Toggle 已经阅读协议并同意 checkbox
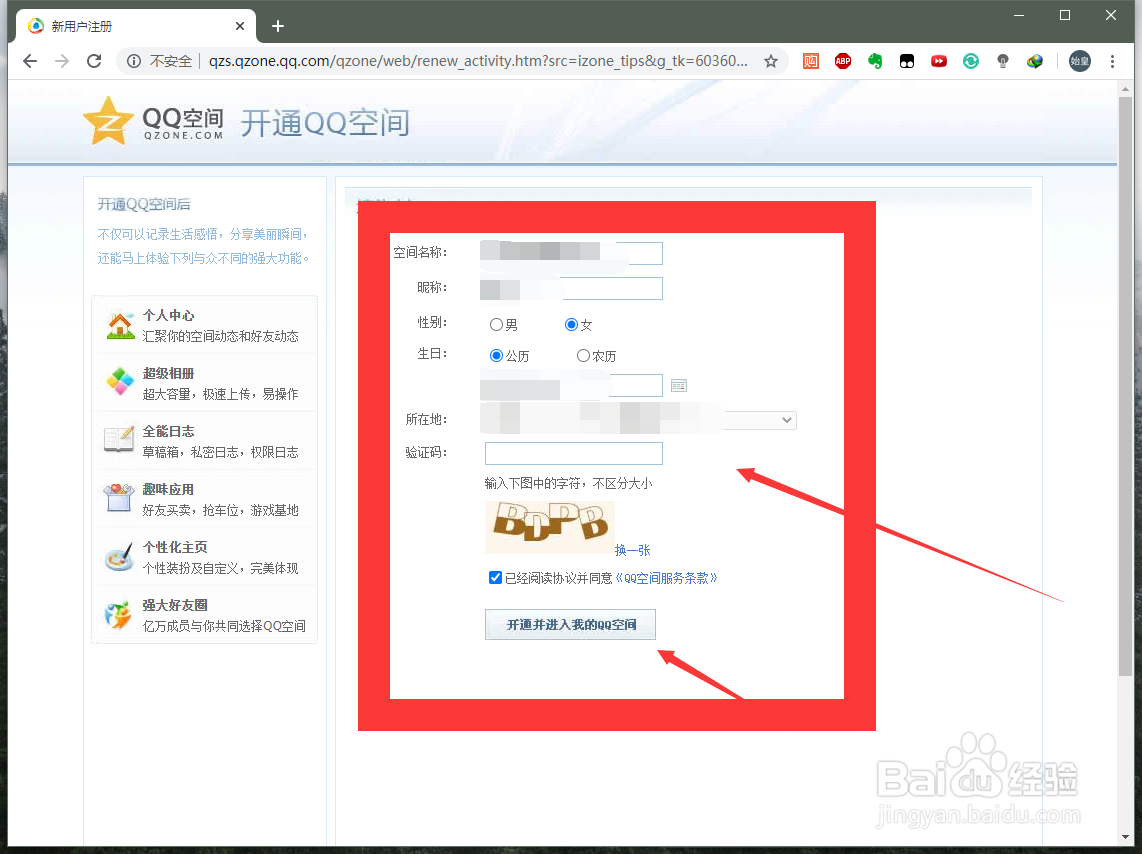 tap(495, 578)
